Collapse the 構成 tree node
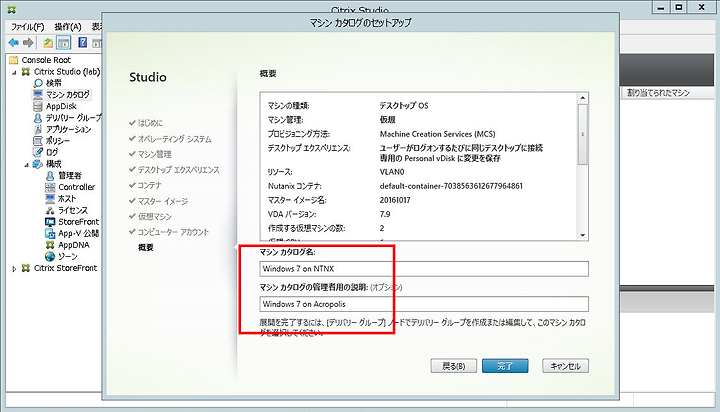The height and width of the screenshot is (412, 720). pos(26,165)
